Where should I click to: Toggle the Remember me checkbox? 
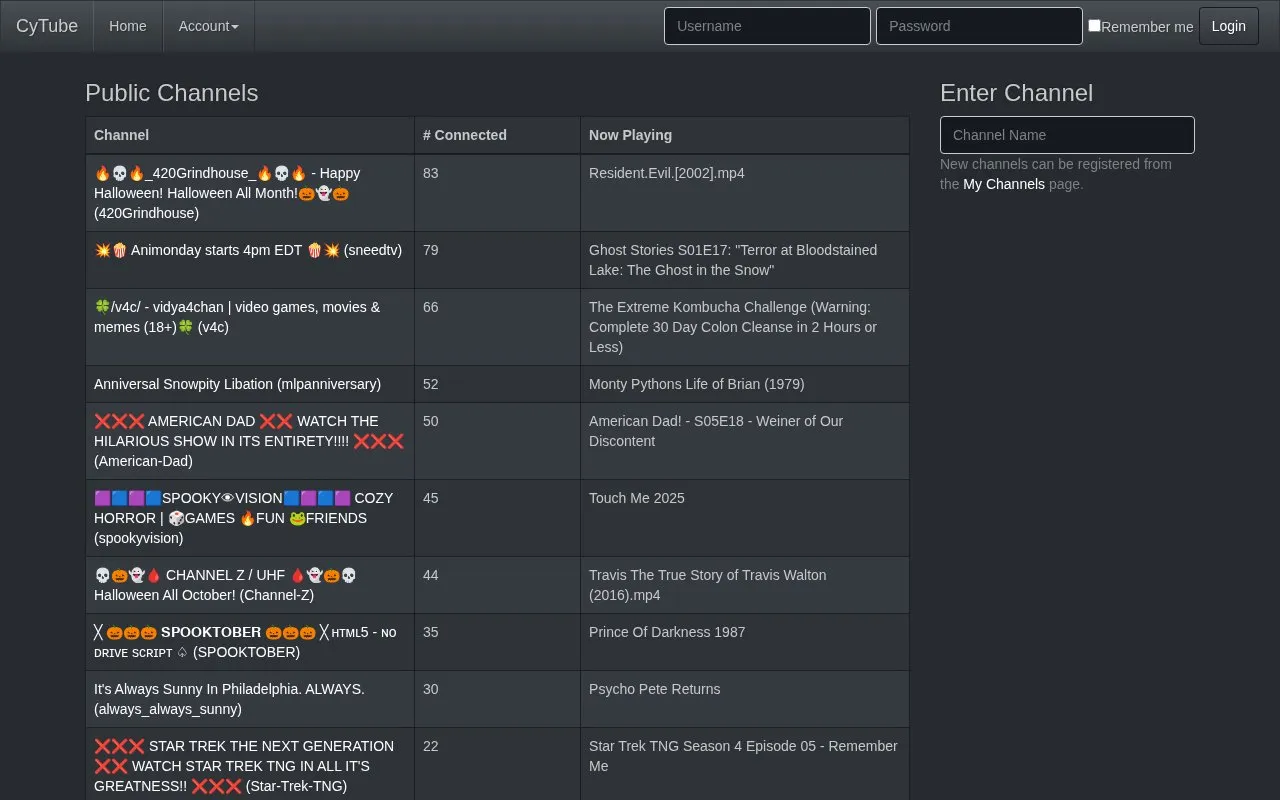(1094, 26)
